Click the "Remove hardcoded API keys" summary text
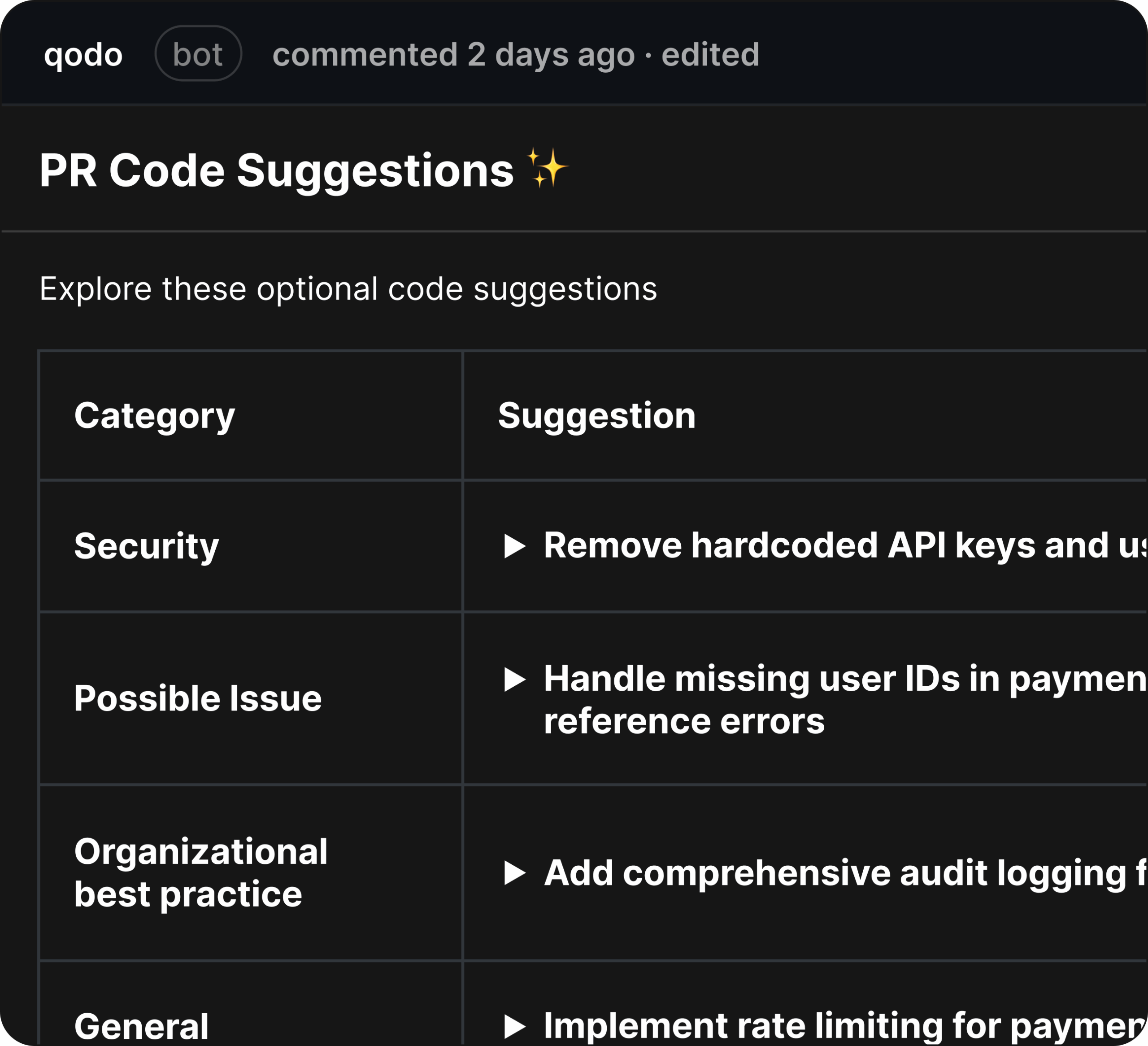1148x1046 pixels. coord(843,546)
